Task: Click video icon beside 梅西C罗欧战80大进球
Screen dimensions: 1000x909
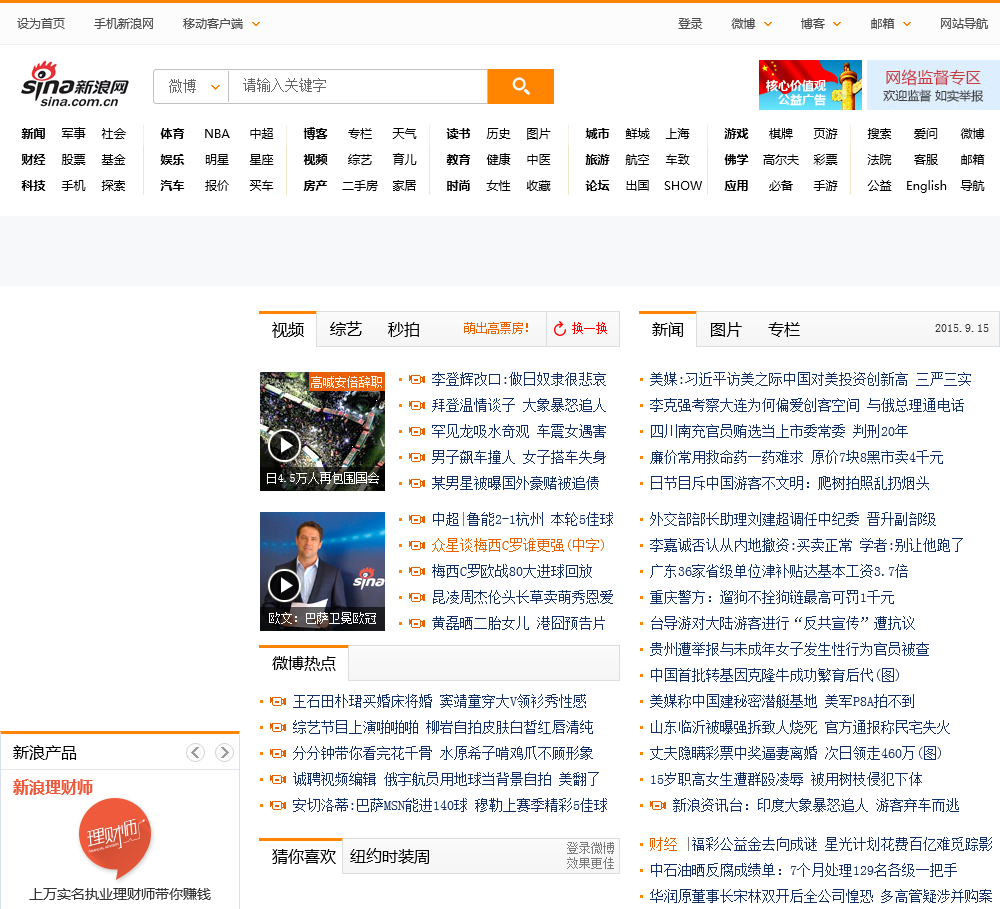Action: tap(416, 572)
